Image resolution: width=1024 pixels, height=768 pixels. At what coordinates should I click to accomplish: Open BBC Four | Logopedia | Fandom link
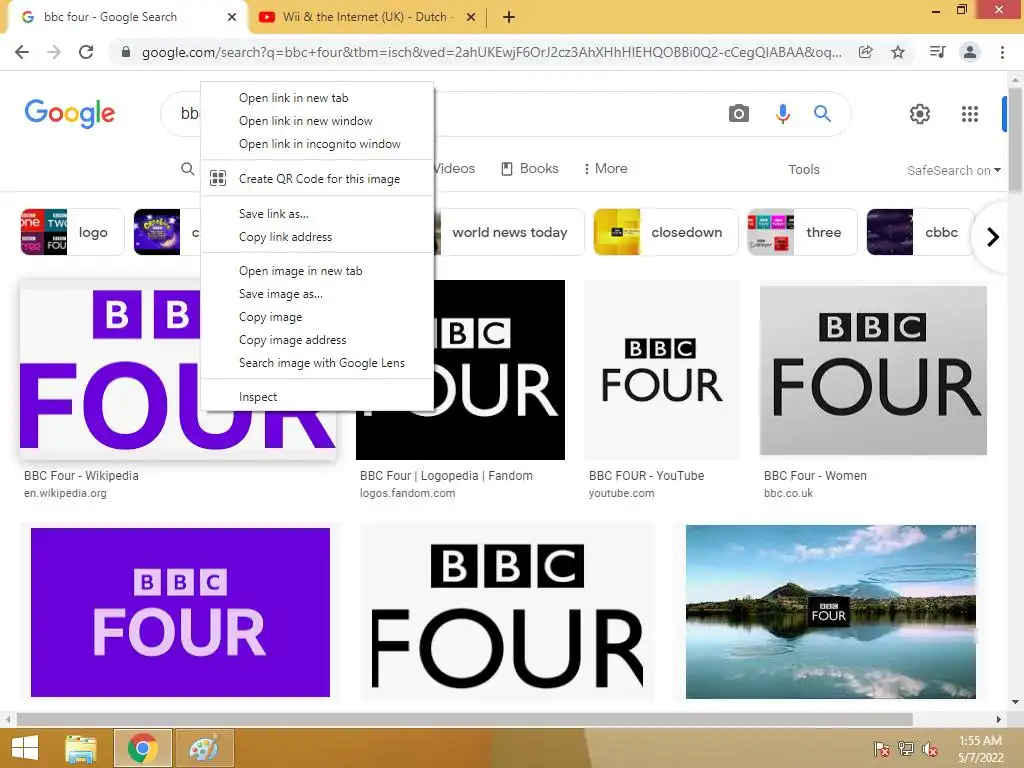[446, 476]
